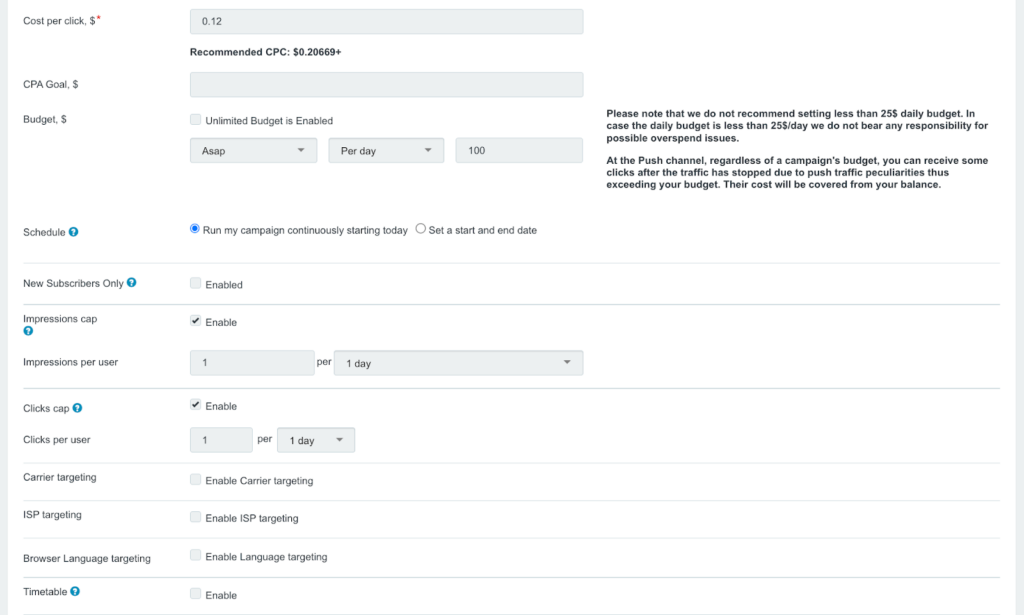Click the Cost per click input field
The image size is (1024, 615).
[386, 21]
